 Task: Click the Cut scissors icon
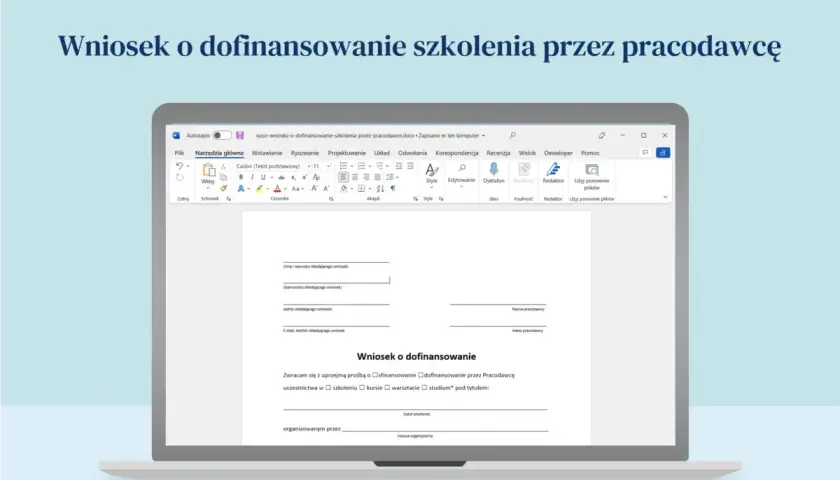223,167
